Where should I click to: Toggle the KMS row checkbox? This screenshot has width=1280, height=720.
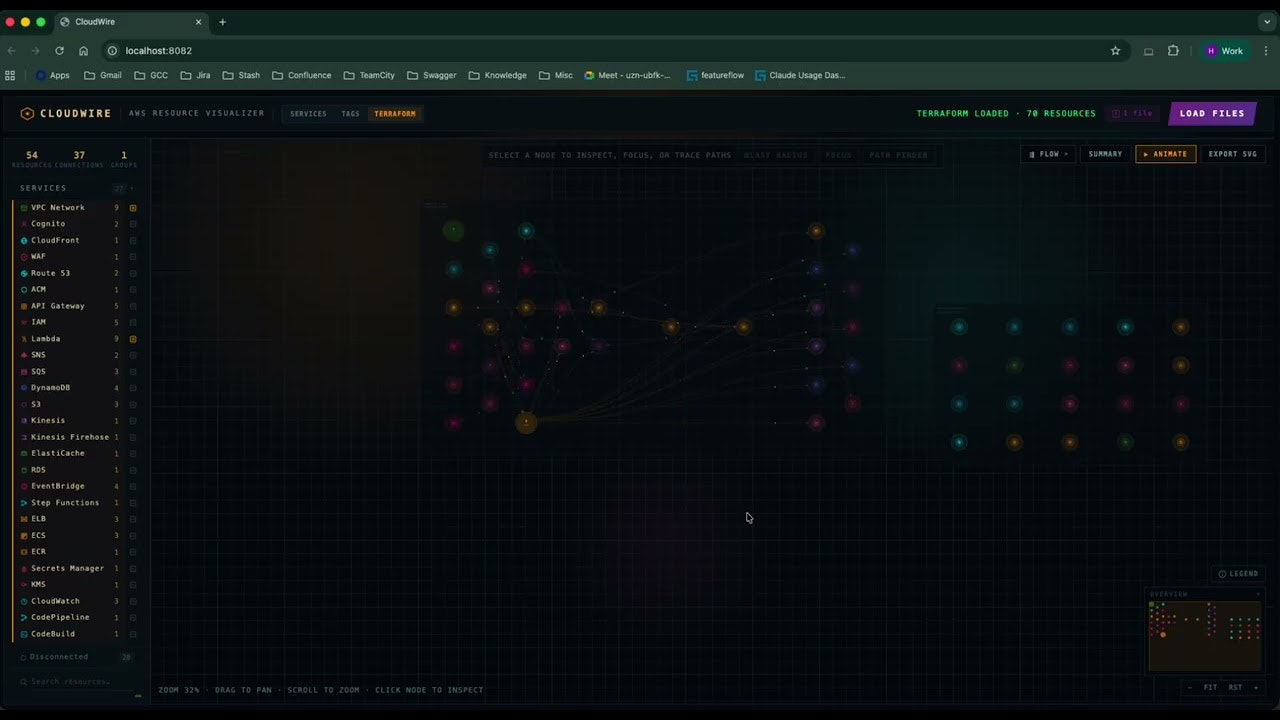[133, 585]
